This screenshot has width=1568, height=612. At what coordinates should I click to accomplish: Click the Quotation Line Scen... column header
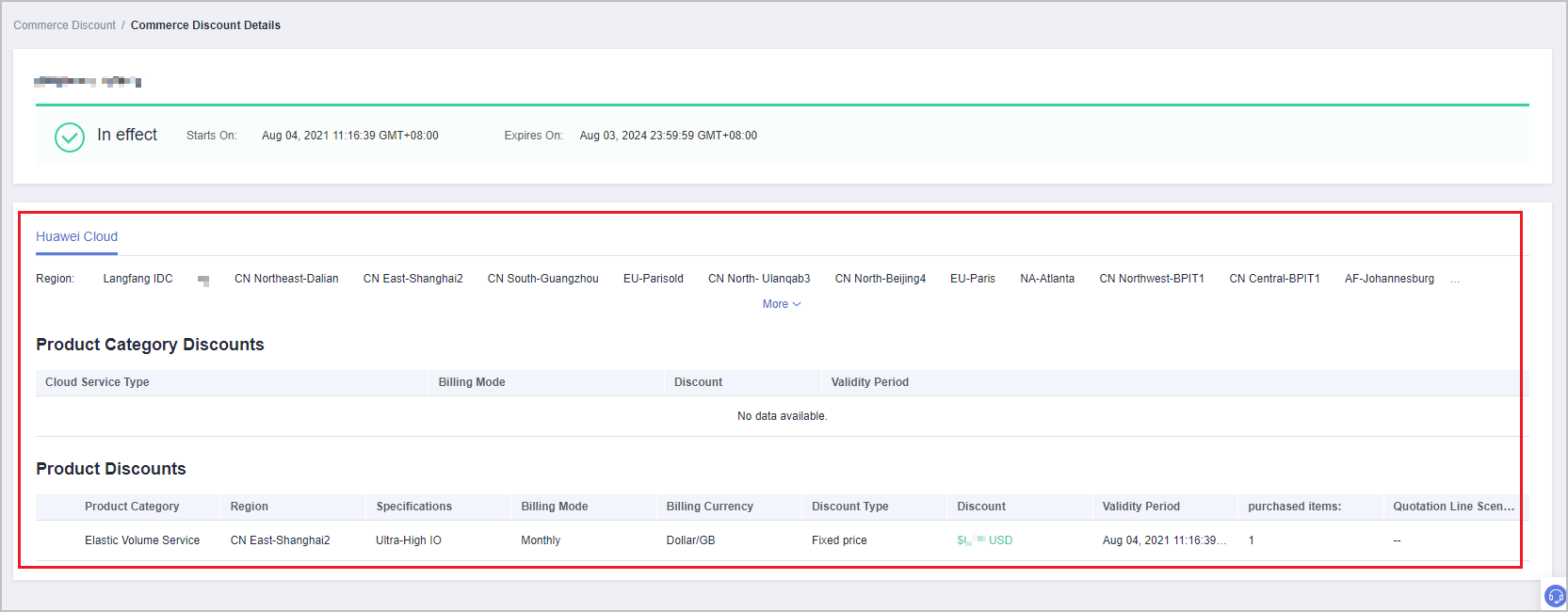(1454, 507)
